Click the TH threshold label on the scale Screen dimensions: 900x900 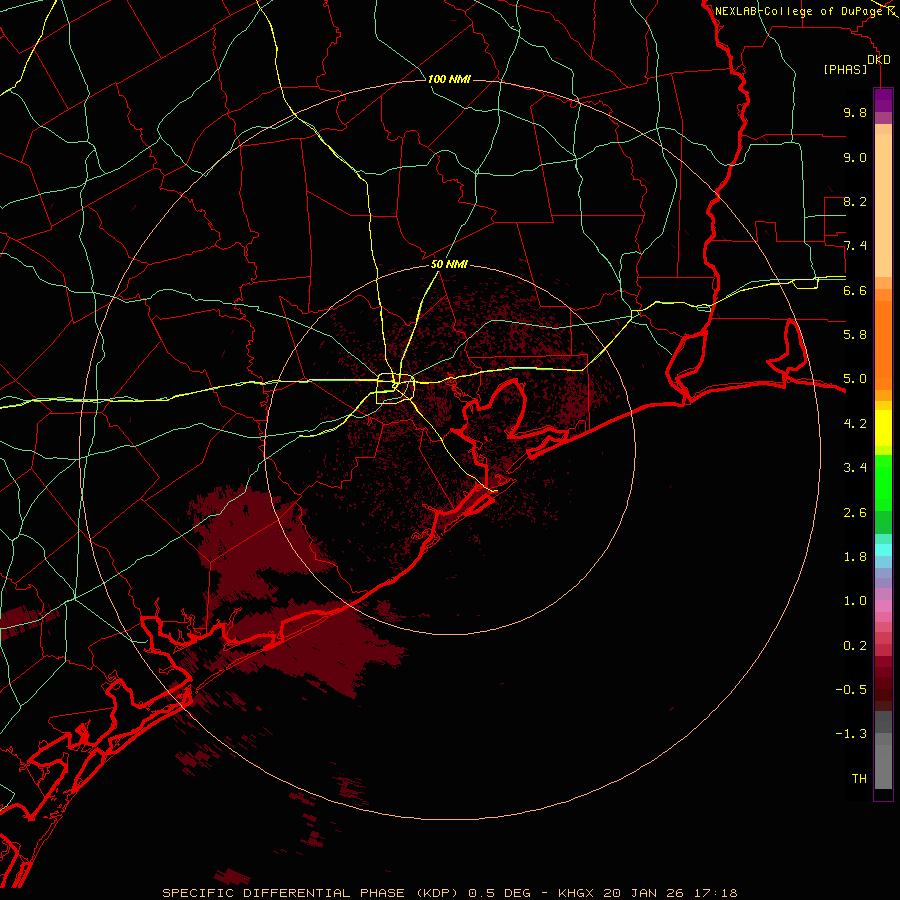[859, 778]
